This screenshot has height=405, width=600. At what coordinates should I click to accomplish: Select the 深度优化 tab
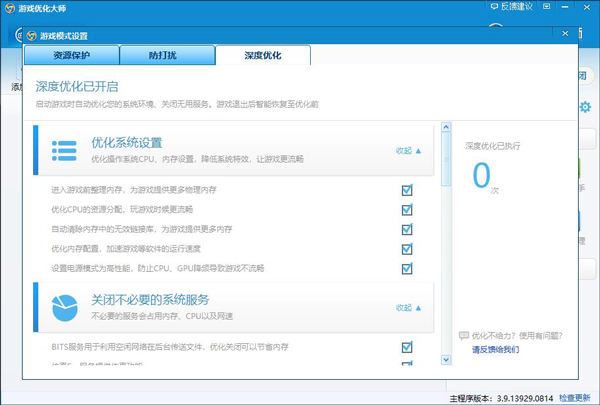(x=262, y=55)
